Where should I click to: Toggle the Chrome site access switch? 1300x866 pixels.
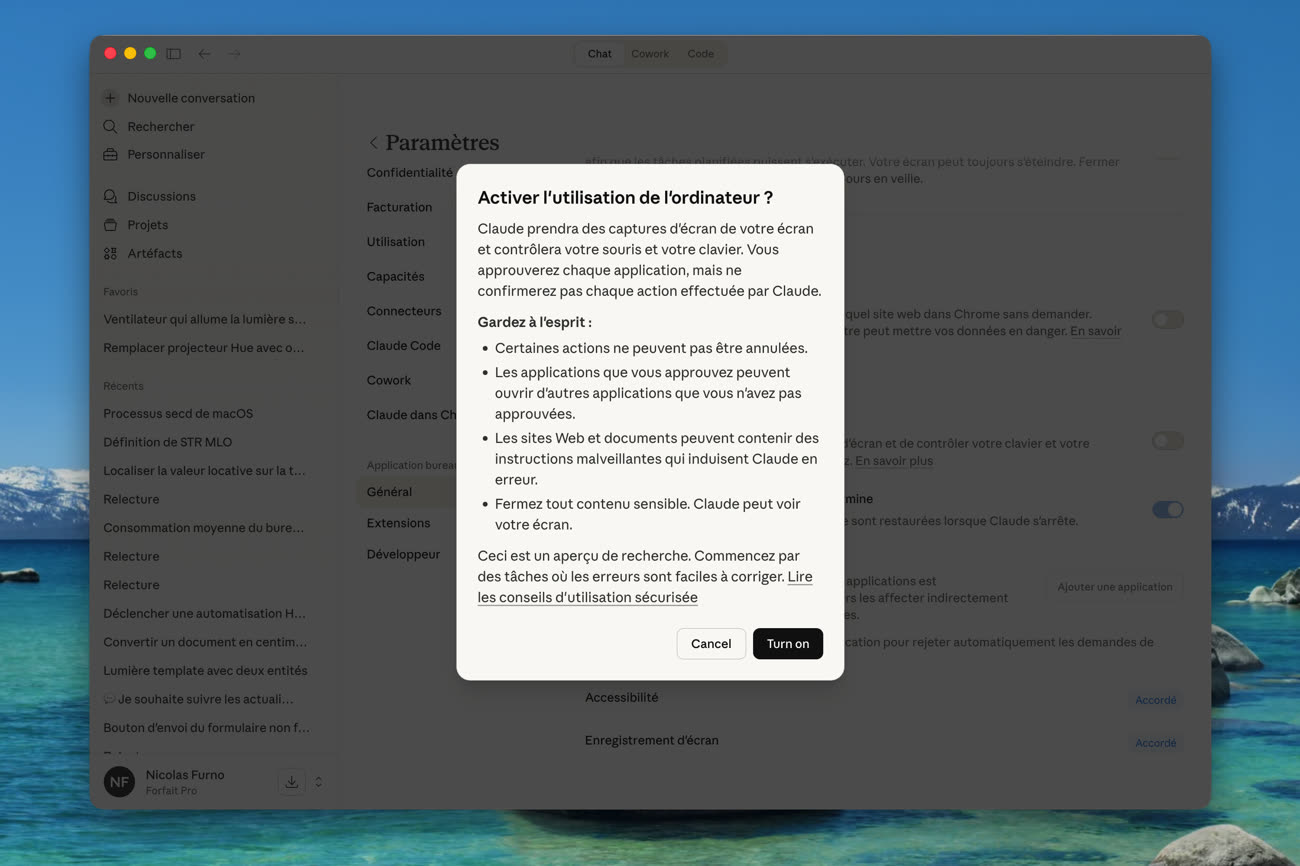(x=1167, y=320)
